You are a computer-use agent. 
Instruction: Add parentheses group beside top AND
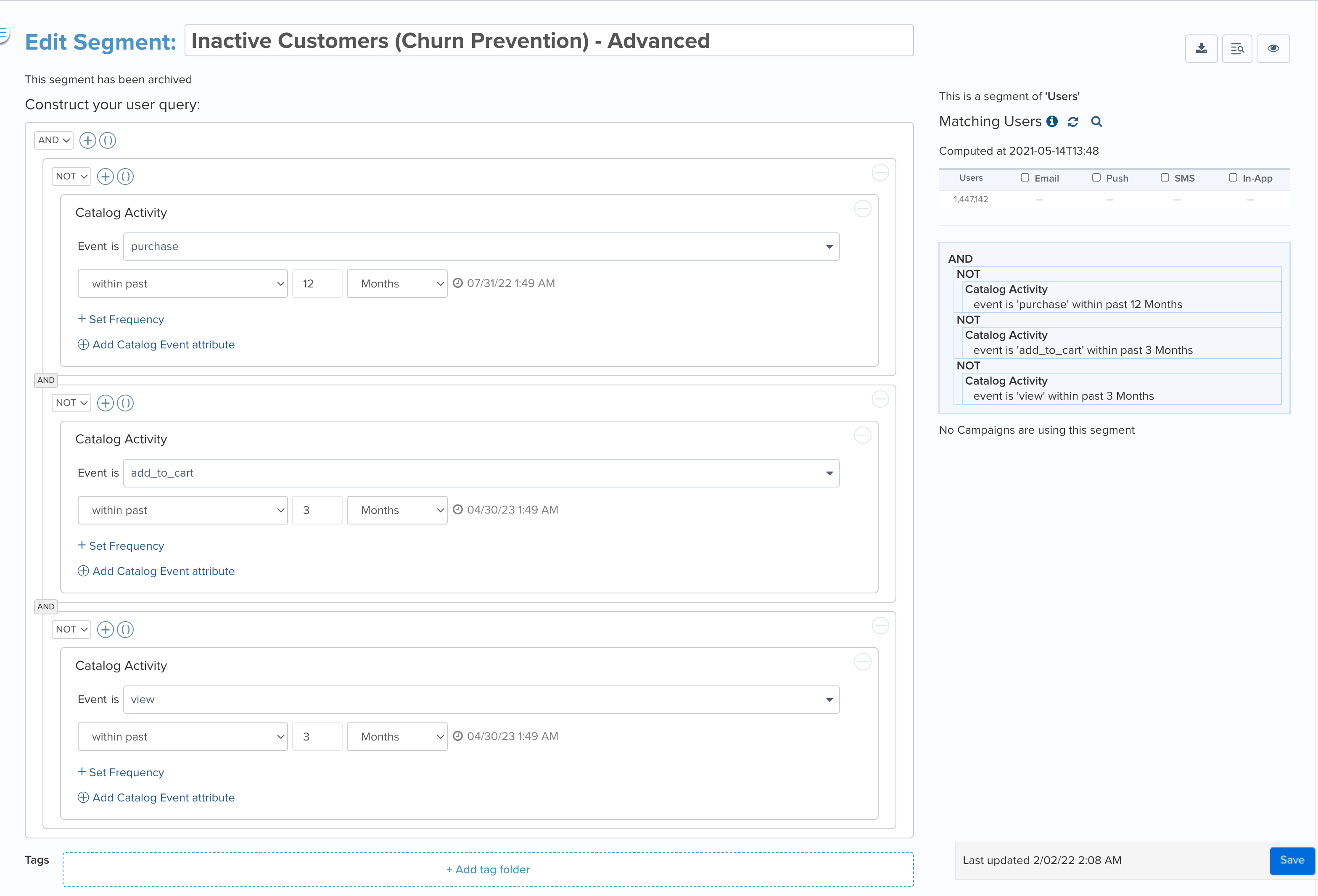click(x=108, y=140)
